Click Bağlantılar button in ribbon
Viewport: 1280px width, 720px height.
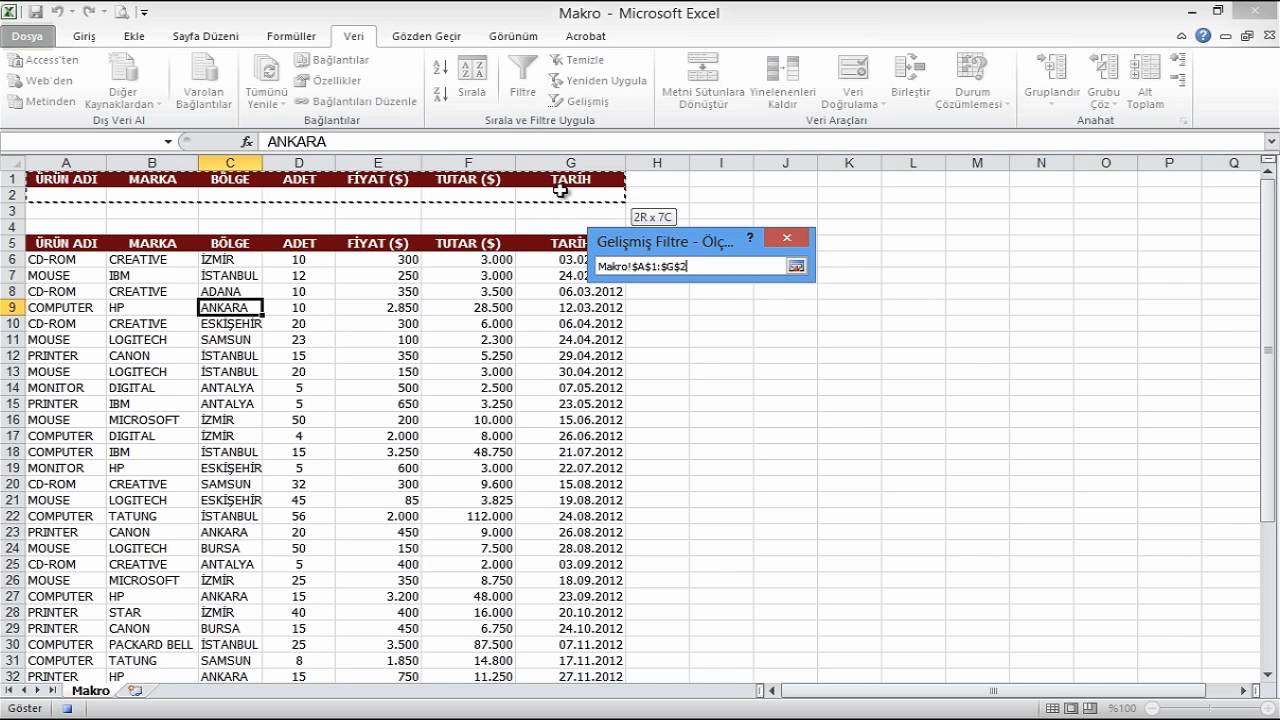(332, 60)
